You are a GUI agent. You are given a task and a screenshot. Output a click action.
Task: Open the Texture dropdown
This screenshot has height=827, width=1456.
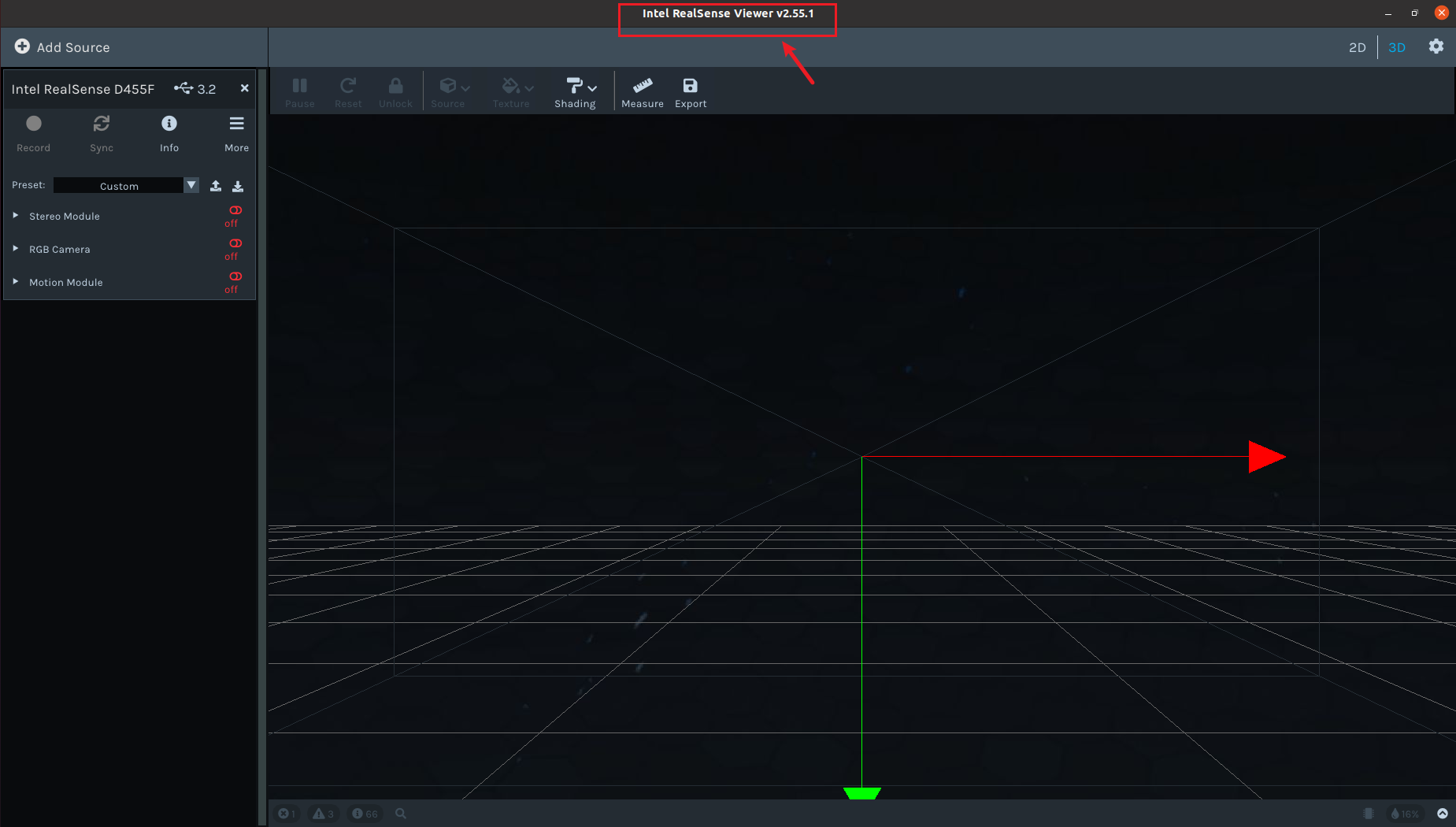(514, 92)
